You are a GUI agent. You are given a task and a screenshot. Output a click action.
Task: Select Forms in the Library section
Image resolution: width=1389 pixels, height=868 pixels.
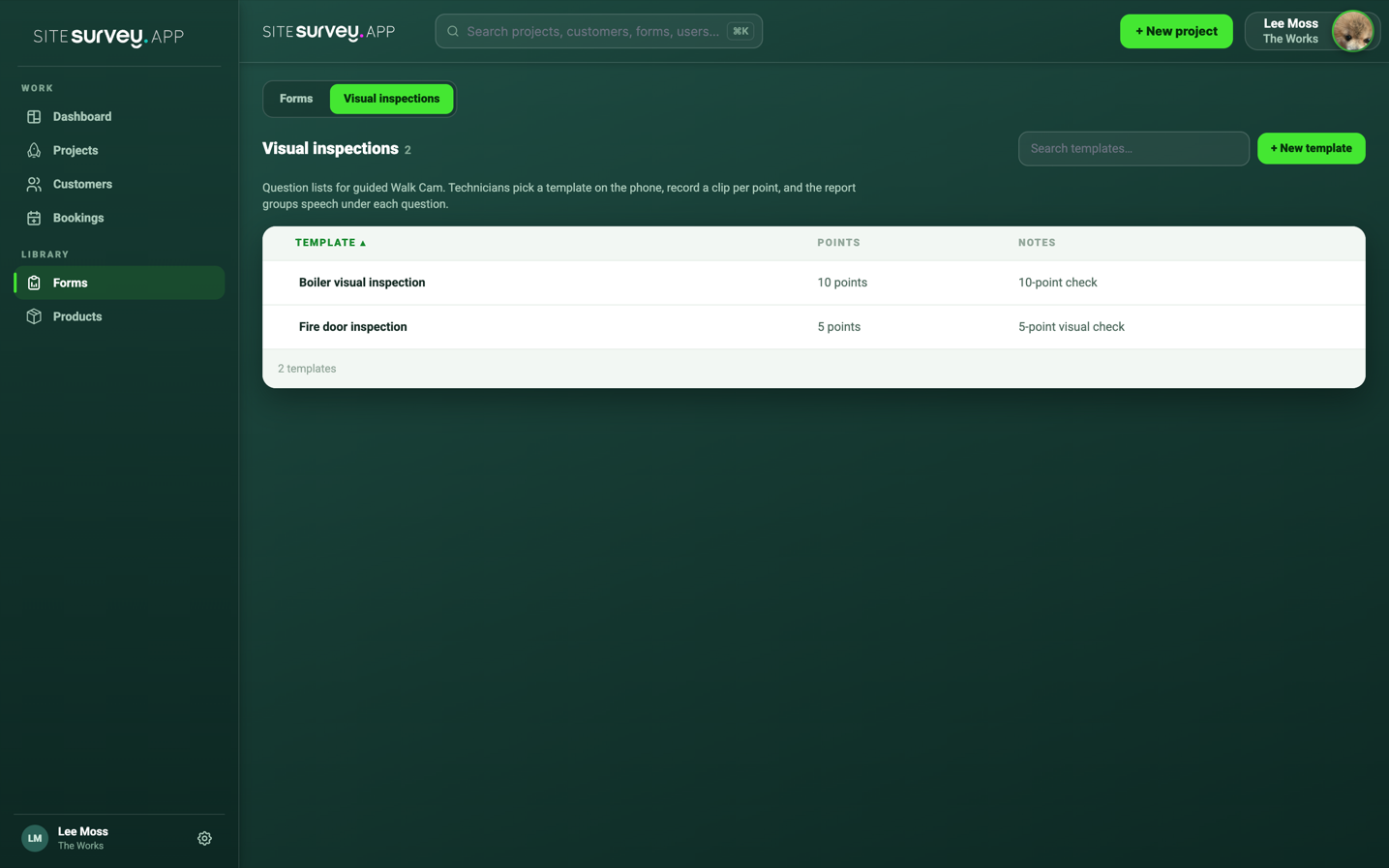(119, 283)
